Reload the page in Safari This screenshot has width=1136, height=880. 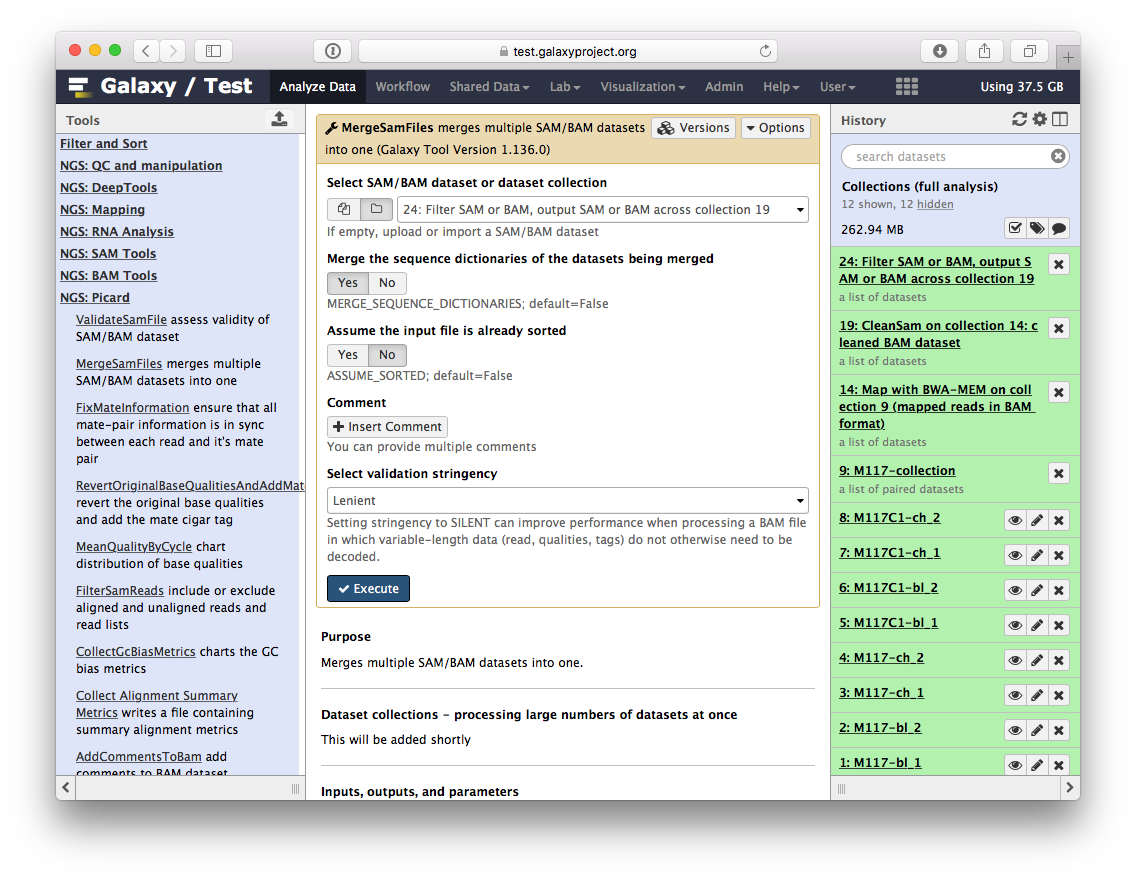[x=765, y=51]
